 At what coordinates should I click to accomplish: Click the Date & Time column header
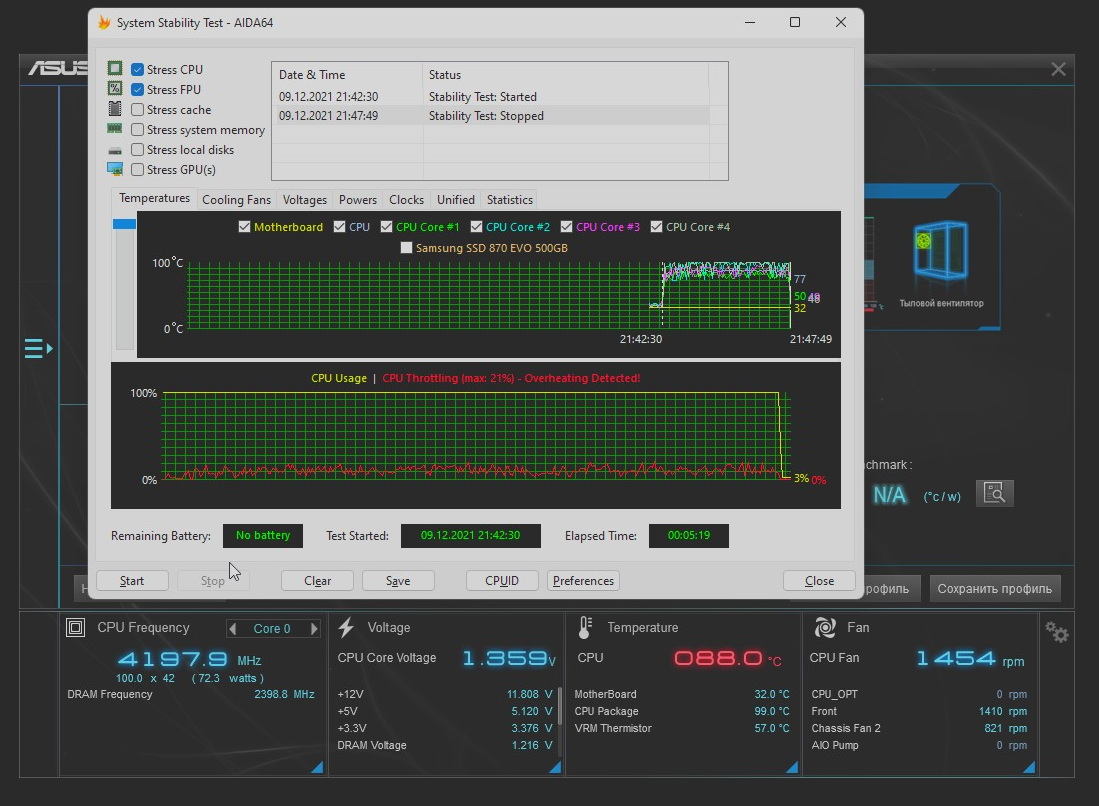(348, 74)
